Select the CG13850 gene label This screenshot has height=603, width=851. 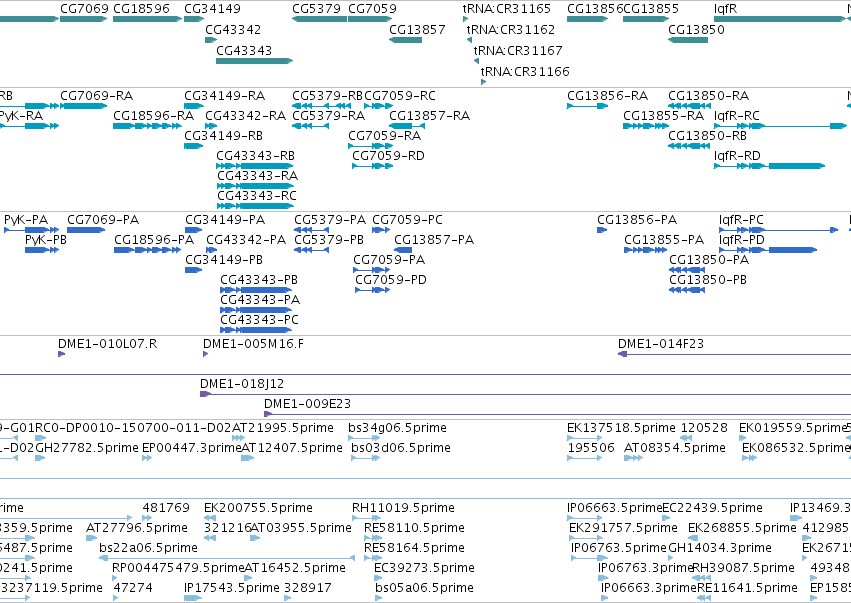point(696,29)
